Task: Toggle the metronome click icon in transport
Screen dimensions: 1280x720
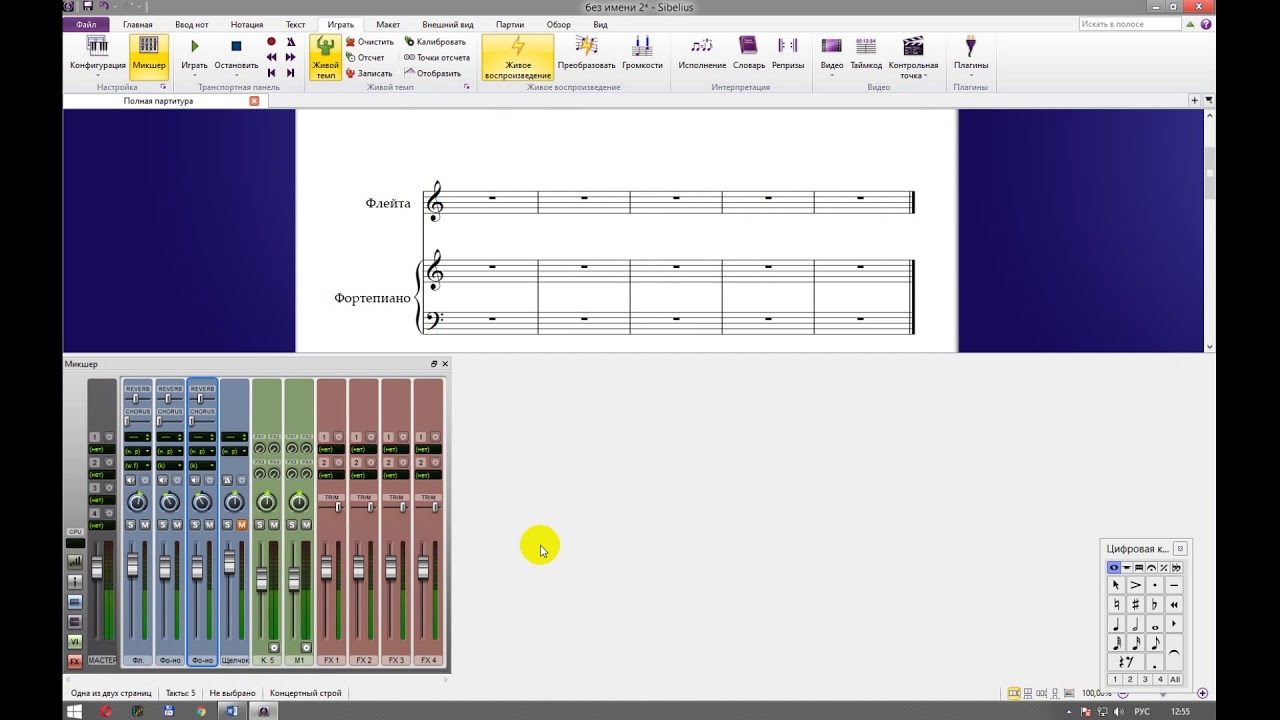Action: coord(291,42)
